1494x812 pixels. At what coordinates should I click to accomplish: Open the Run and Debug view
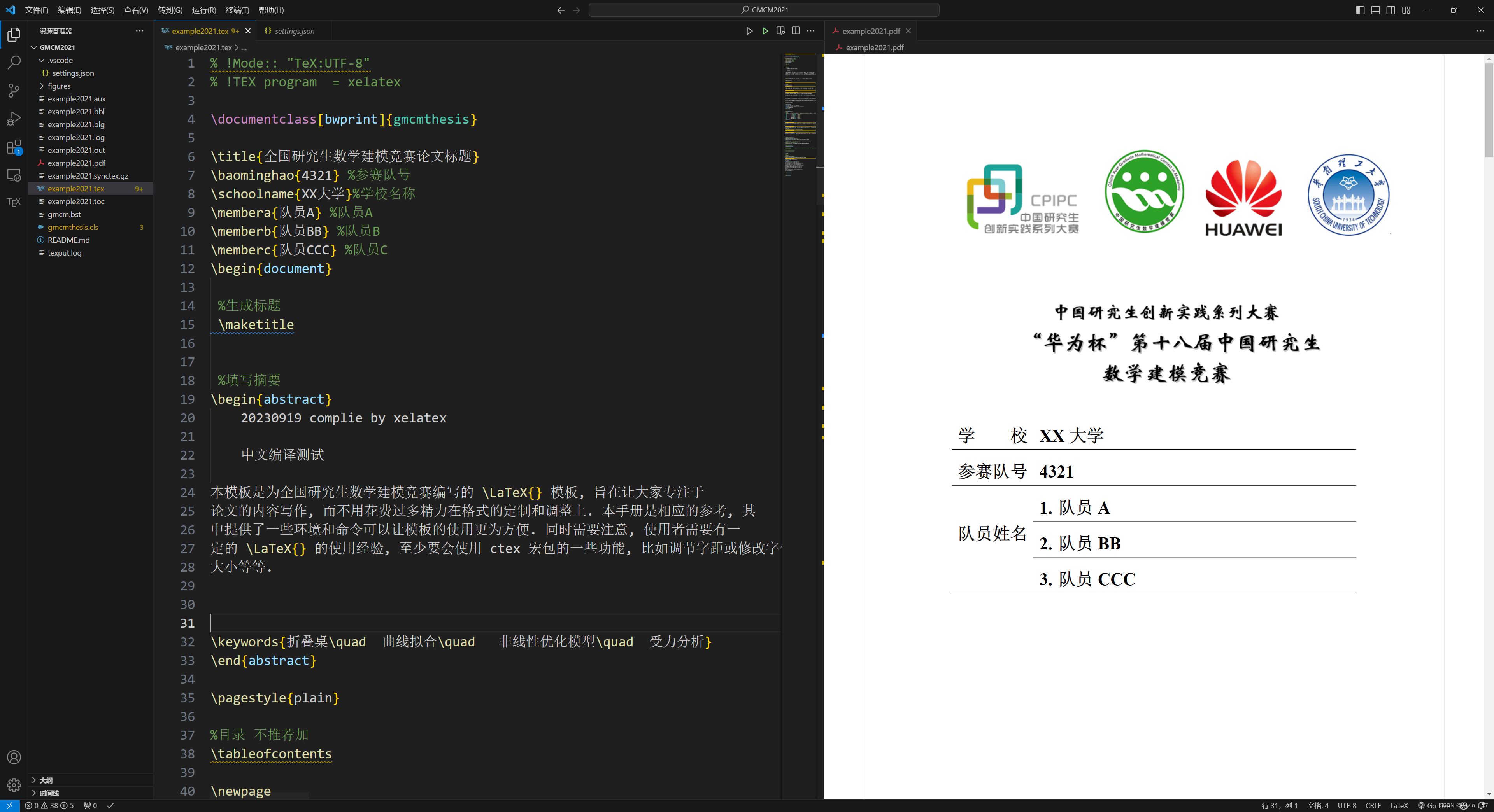coord(13,119)
